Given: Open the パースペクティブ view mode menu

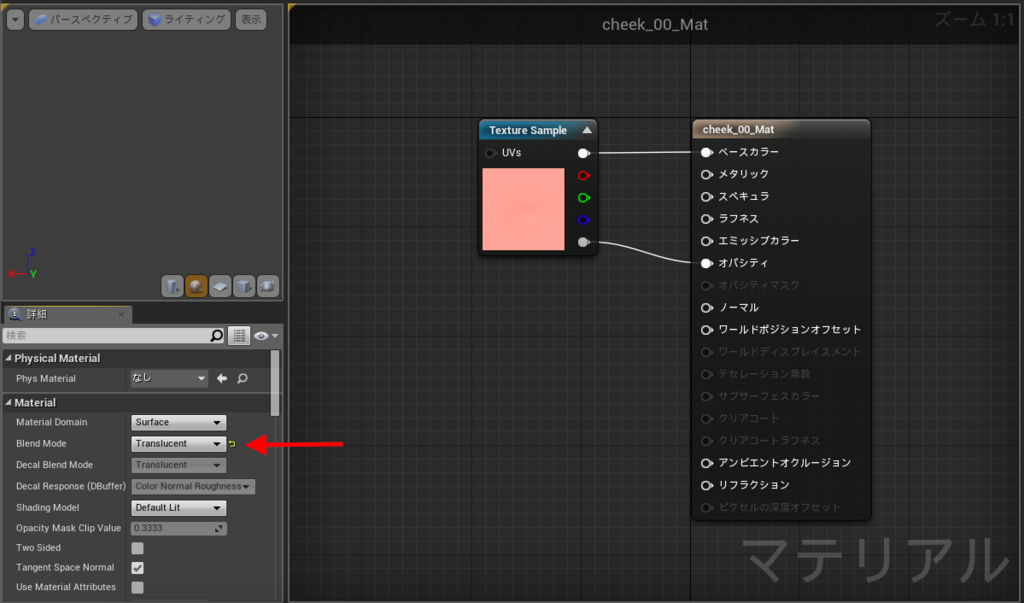Looking at the screenshot, I should 84,20.
